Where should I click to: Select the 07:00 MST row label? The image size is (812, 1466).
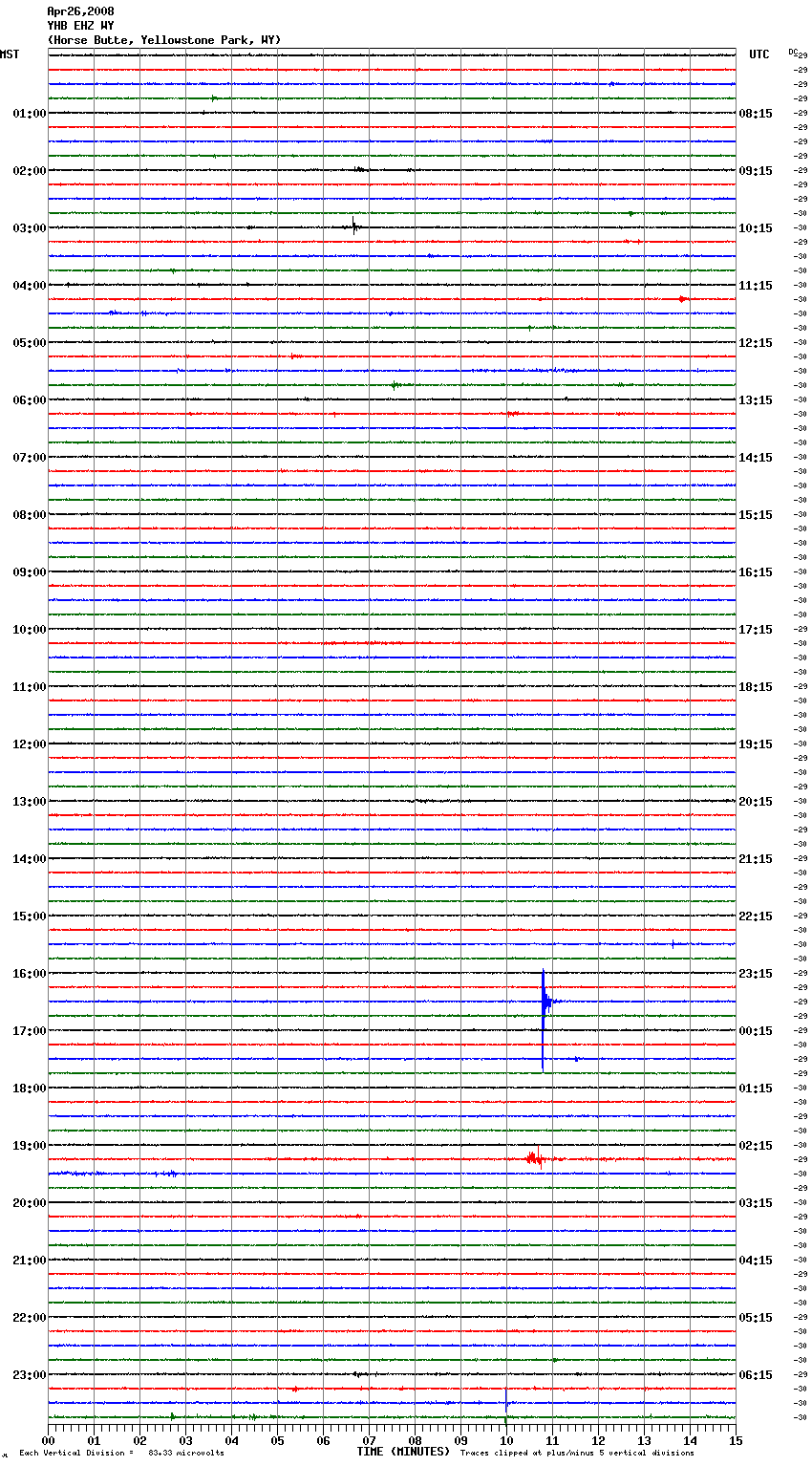point(30,458)
